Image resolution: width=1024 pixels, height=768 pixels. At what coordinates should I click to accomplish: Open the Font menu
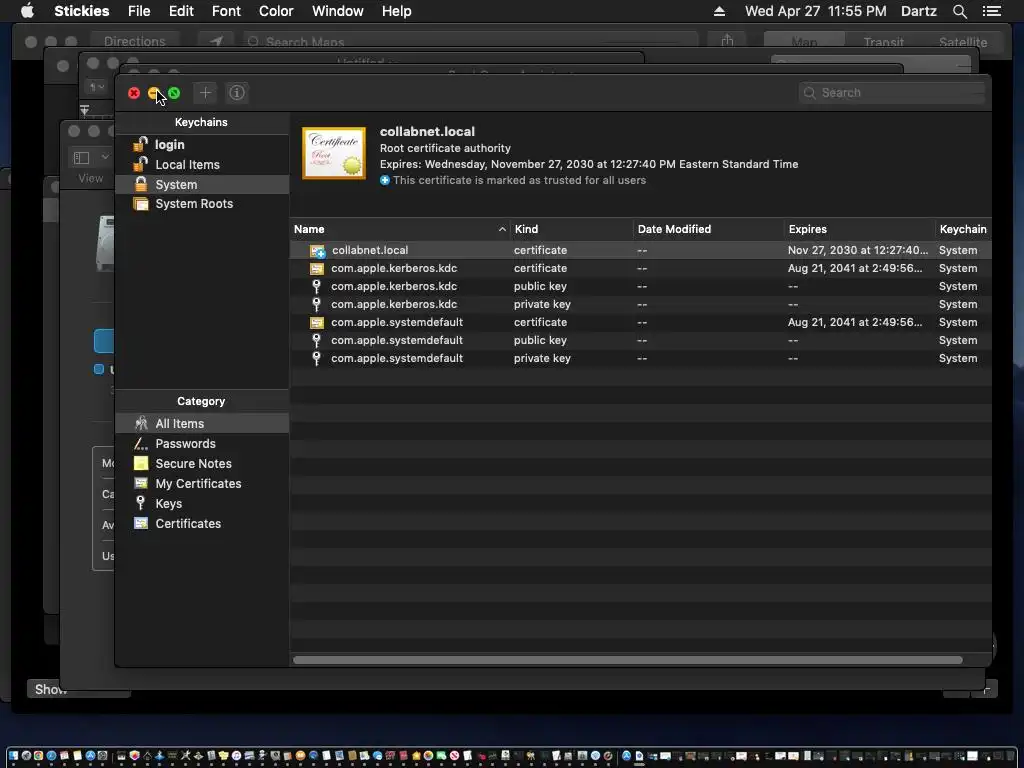click(227, 11)
